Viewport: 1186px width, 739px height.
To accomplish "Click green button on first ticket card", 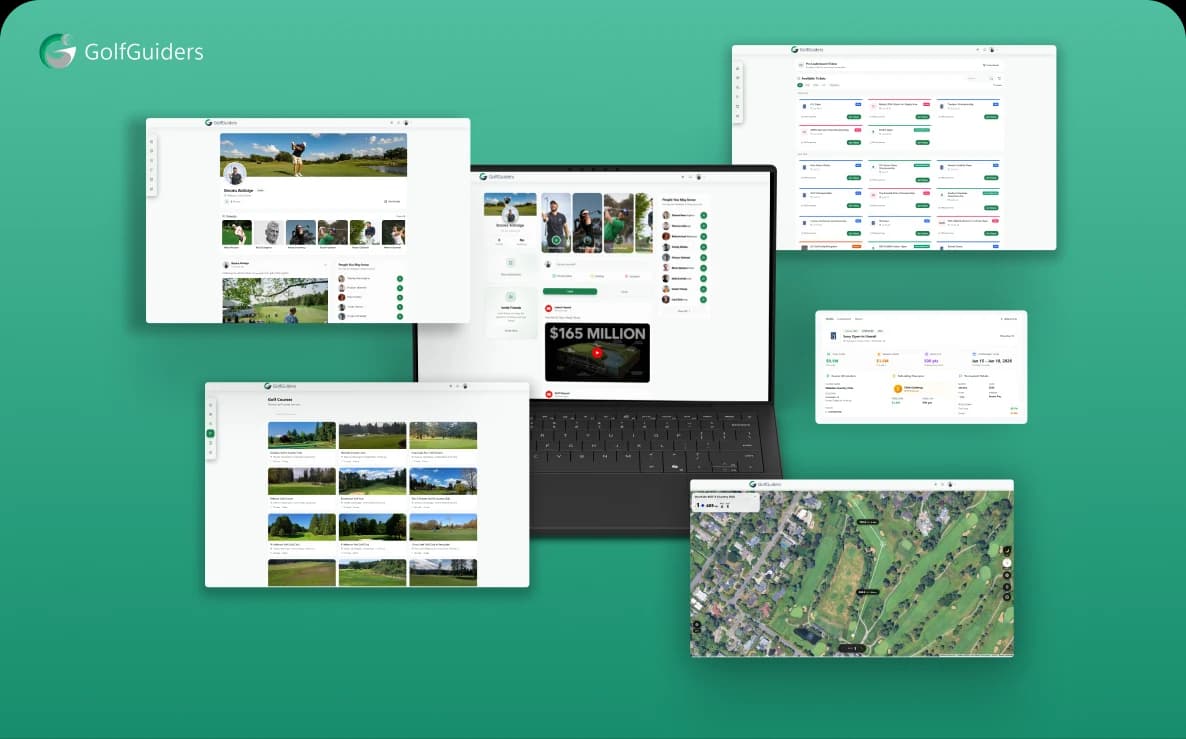I will tap(854, 116).
